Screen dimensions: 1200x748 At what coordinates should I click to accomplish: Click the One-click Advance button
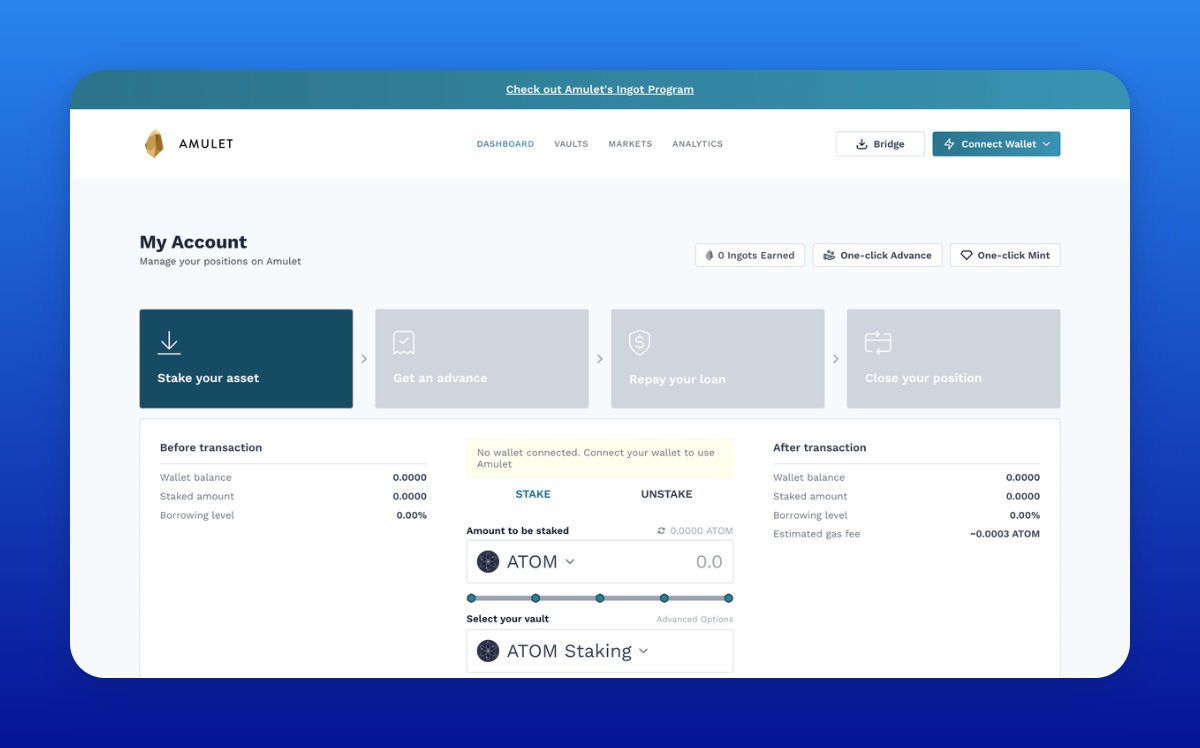877,255
